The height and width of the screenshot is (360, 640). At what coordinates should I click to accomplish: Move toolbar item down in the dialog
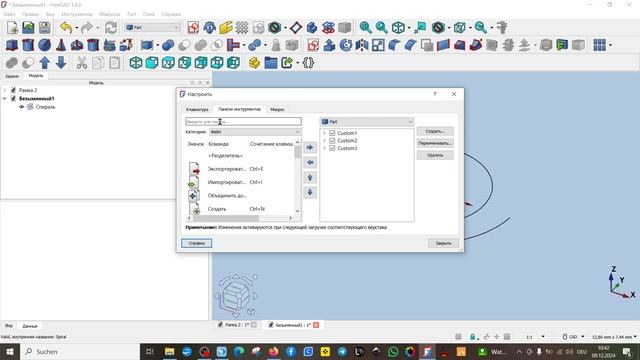310,192
